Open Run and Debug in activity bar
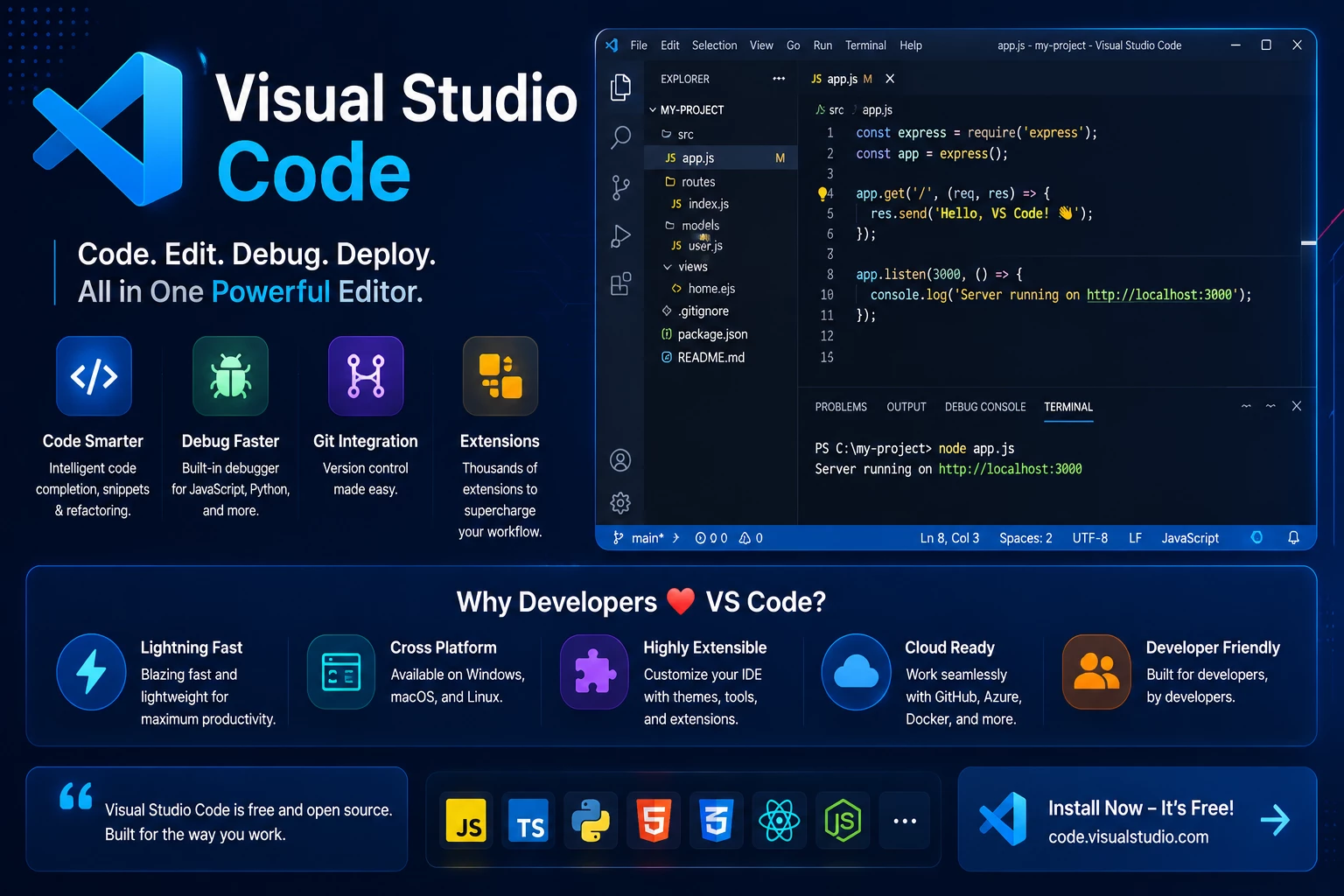Viewport: 1344px width, 896px height. 620,236
